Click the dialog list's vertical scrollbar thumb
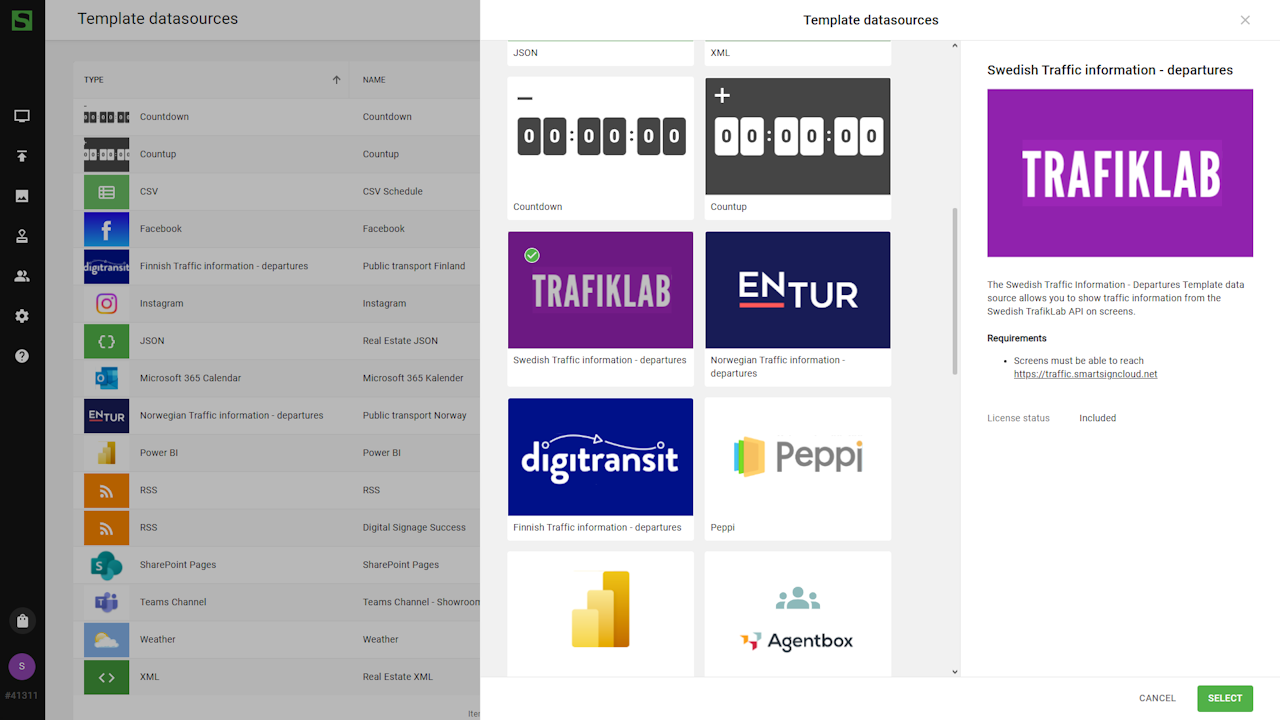Viewport: 1280px width, 720px height. click(955, 291)
